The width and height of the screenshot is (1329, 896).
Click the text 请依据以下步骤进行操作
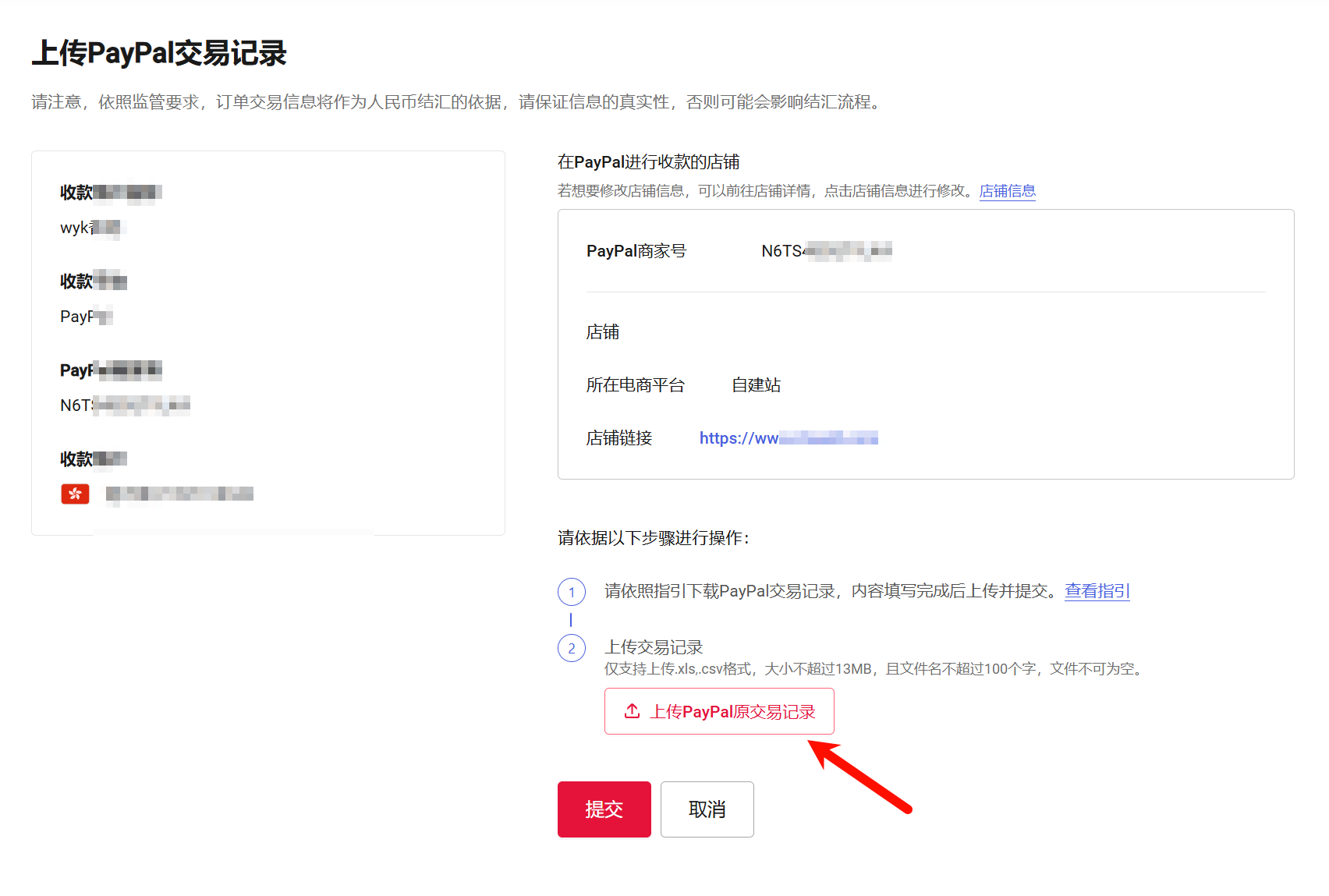[654, 538]
